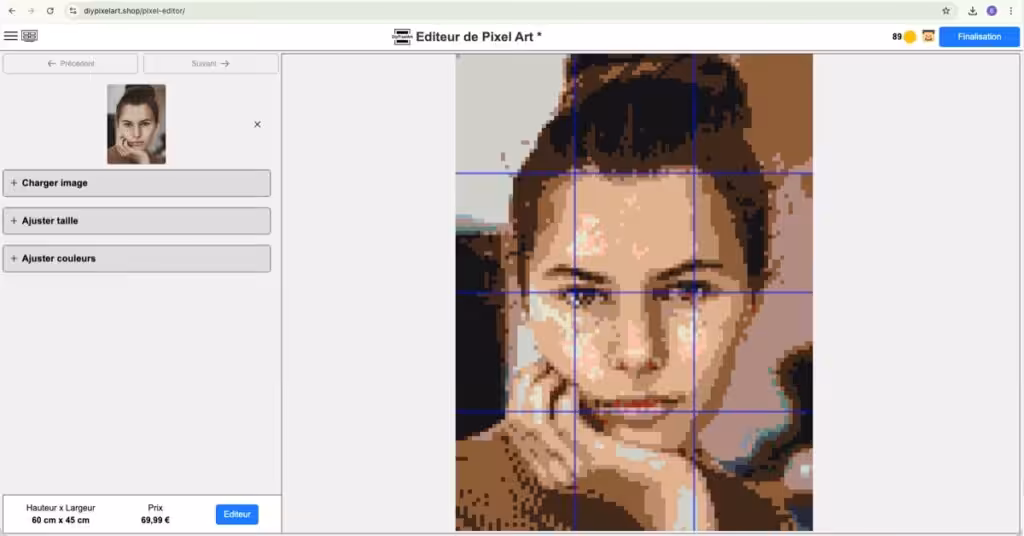
Task: Expand the Ajuster taille section
Action: pos(136,221)
